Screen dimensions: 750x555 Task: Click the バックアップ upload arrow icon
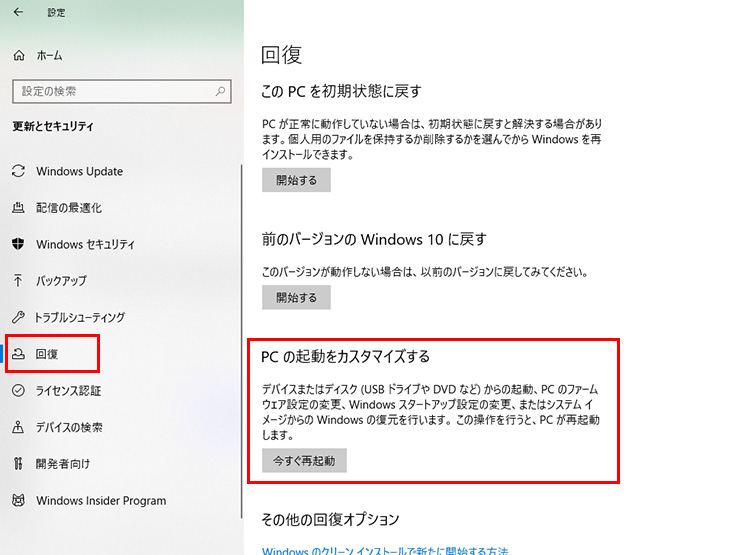click(18, 281)
